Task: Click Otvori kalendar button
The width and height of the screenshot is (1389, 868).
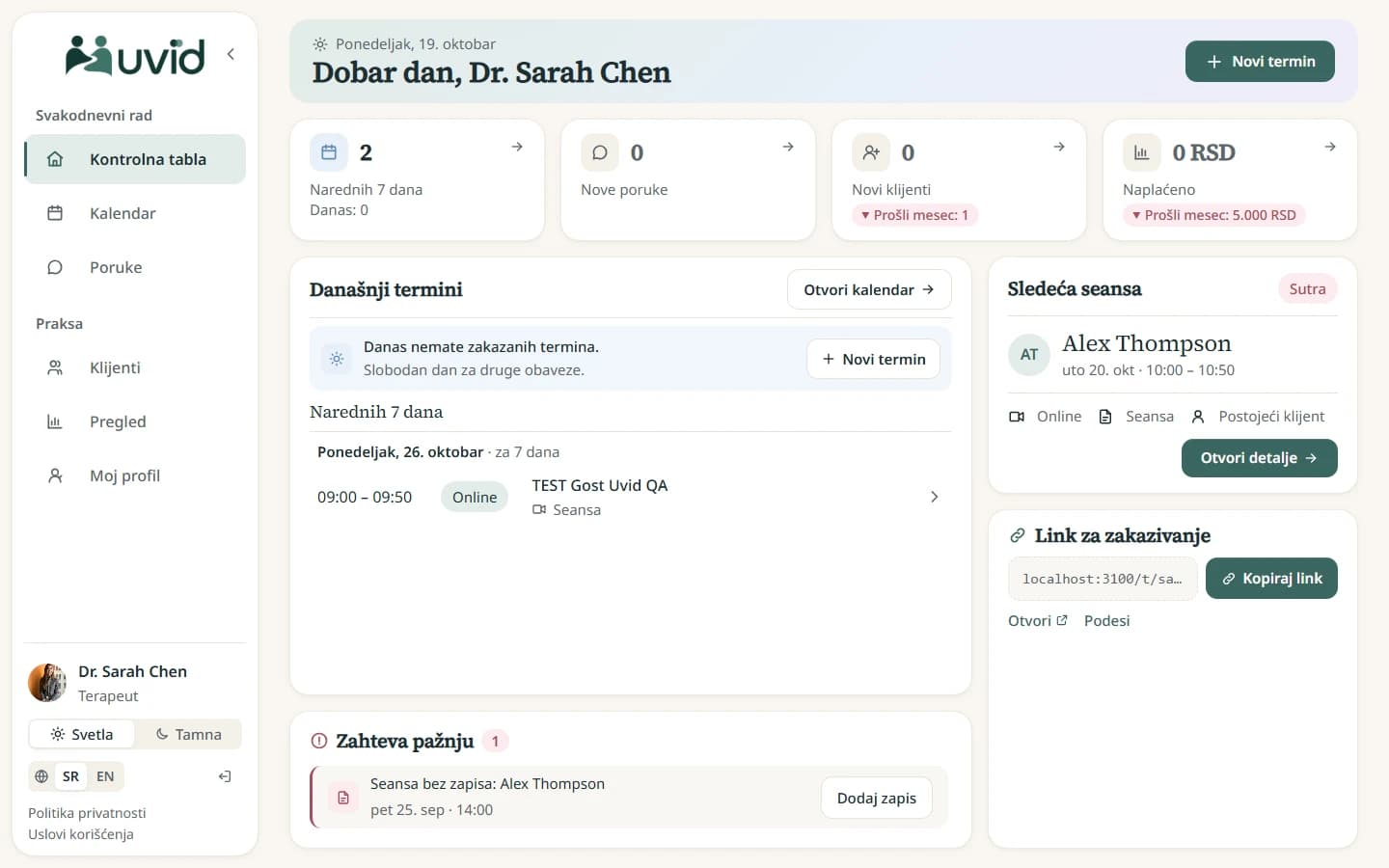Action: pos(869,289)
